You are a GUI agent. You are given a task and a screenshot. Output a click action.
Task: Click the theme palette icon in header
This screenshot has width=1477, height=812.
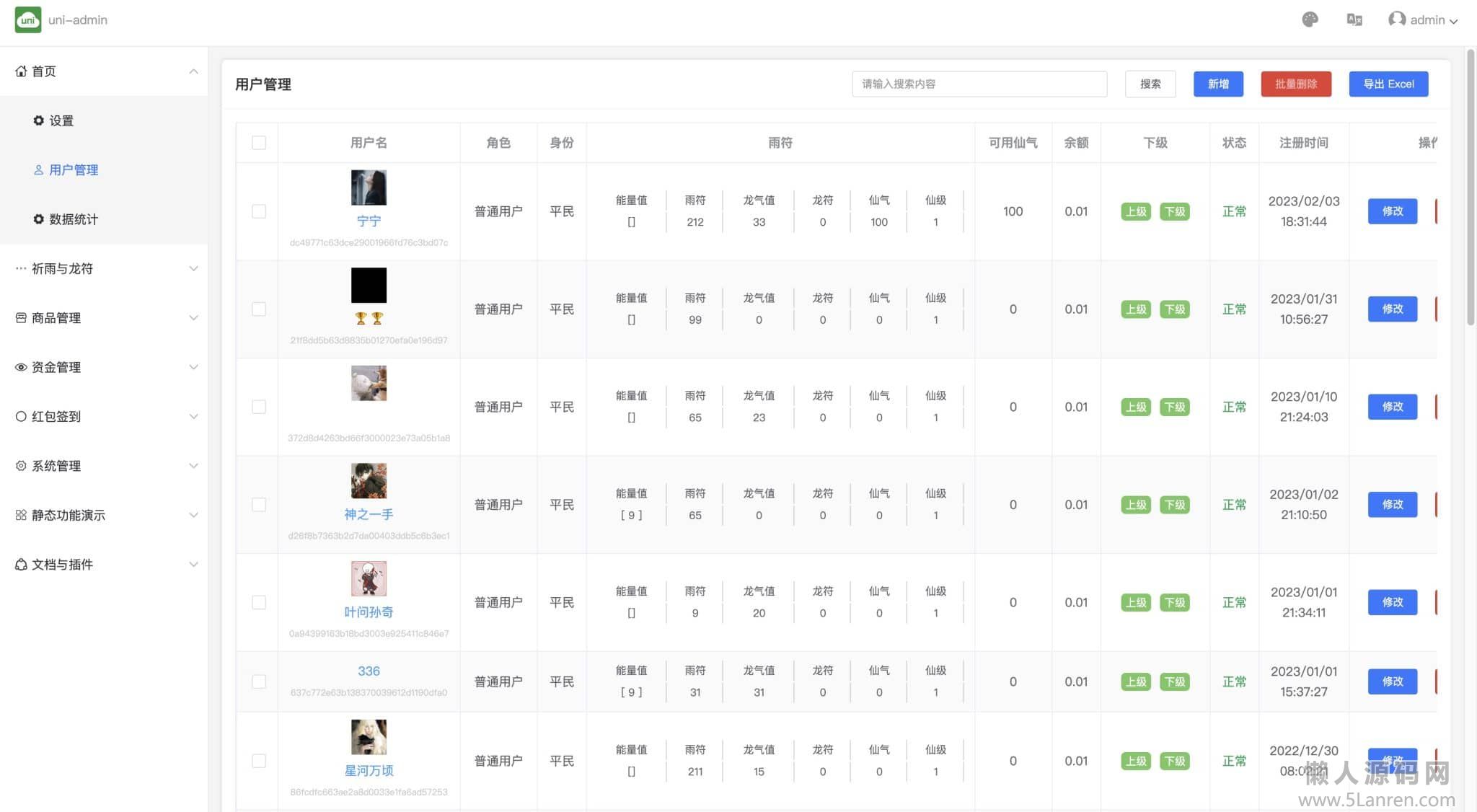(x=1310, y=19)
